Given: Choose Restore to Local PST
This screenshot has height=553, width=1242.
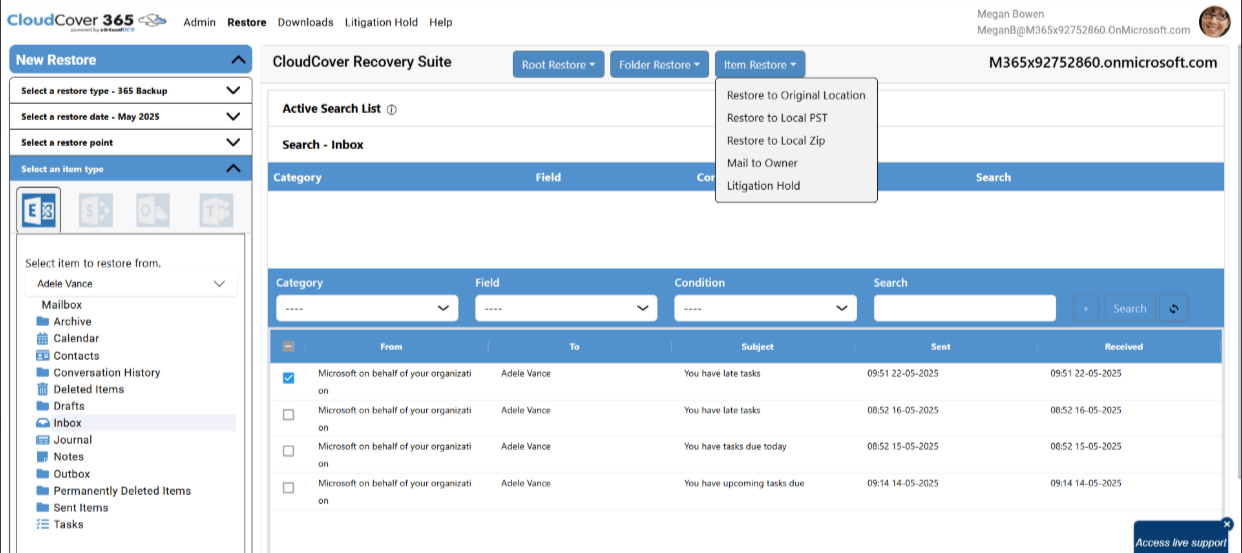Looking at the screenshot, I should click(x=777, y=118).
